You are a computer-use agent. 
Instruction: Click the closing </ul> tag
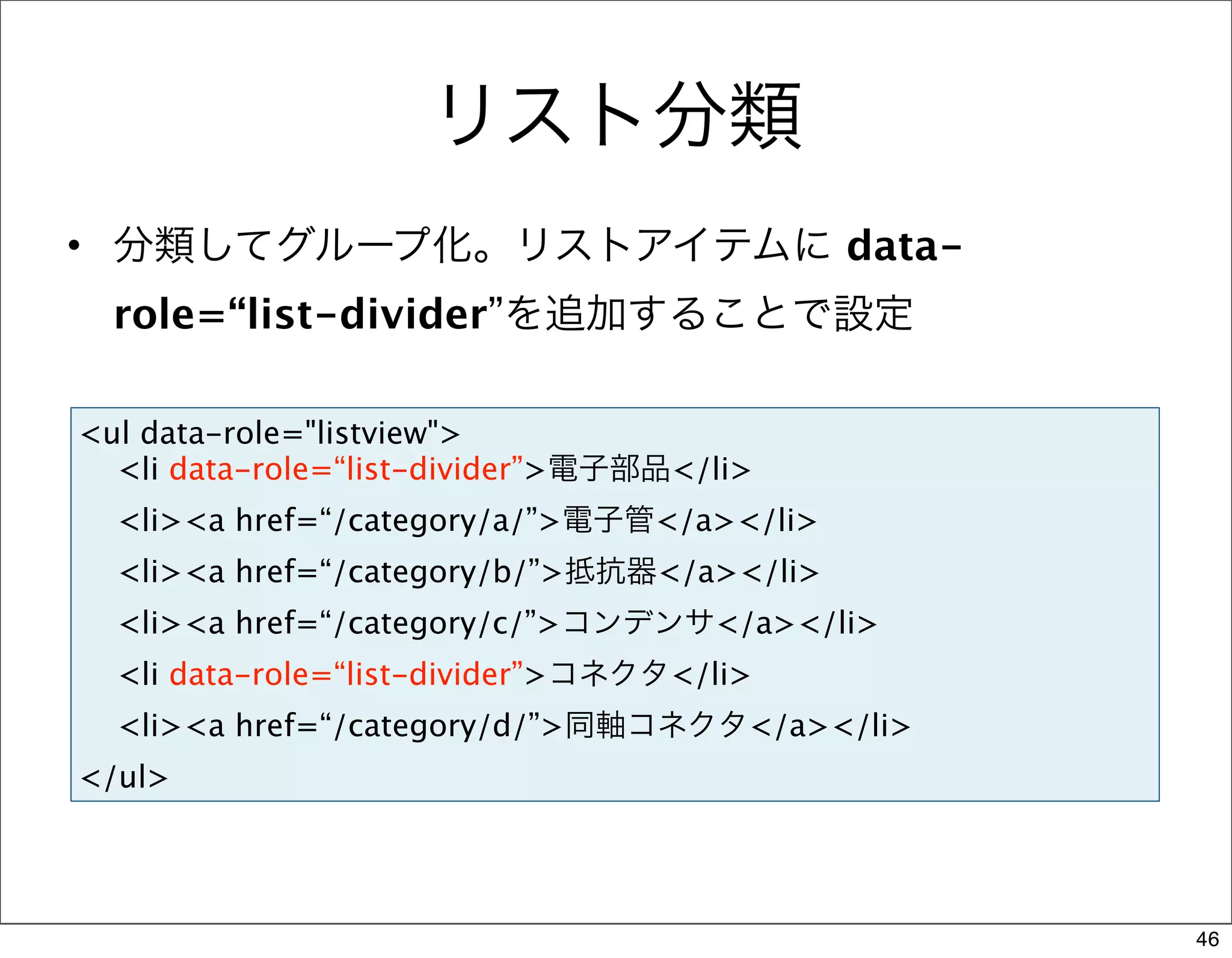[125, 777]
